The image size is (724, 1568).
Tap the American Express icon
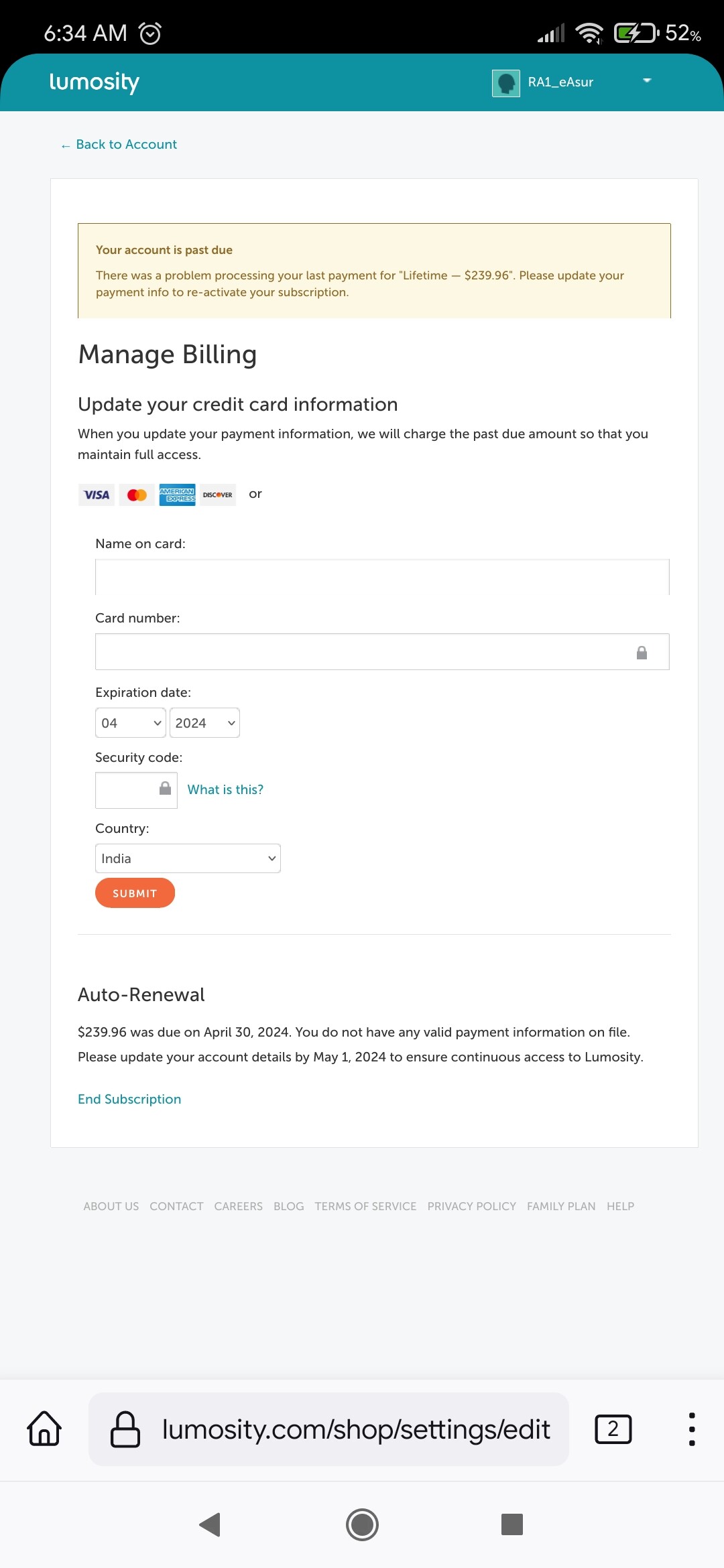177,495
